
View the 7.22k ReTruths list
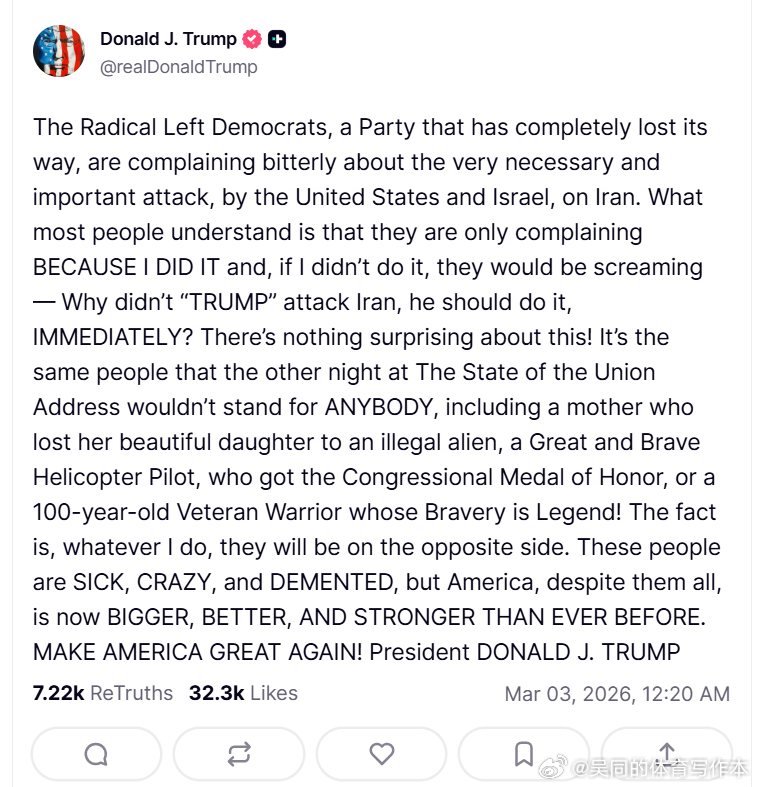(x=102, y=693)
